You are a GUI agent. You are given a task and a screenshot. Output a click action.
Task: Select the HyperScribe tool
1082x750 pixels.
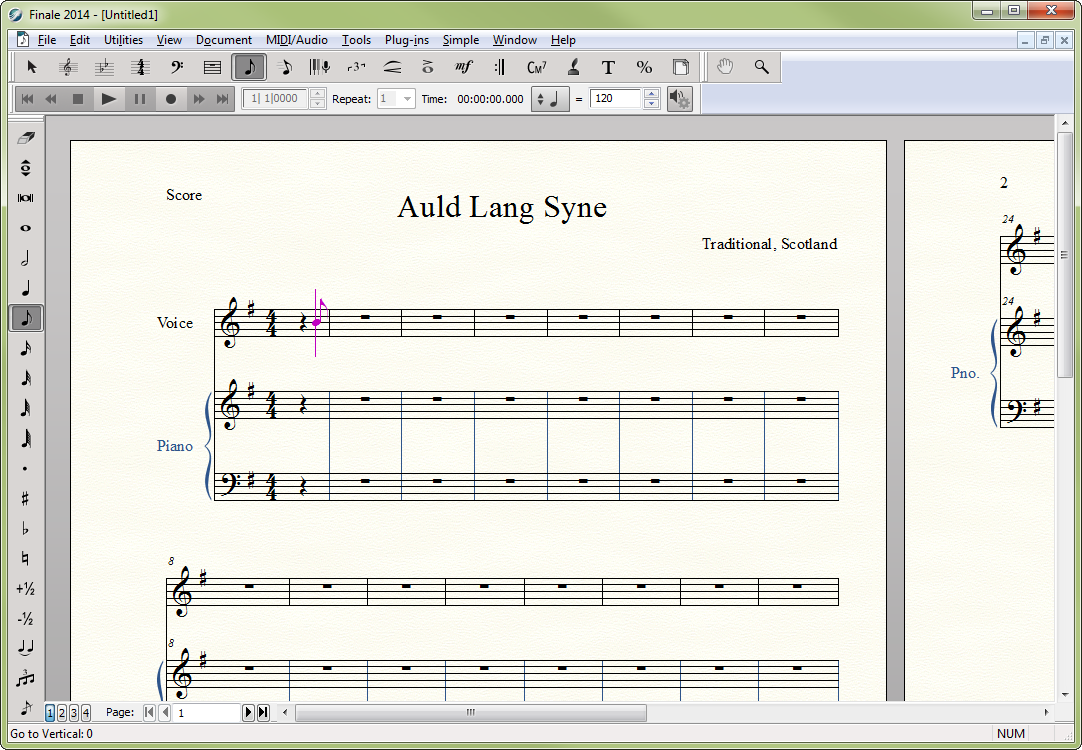coord(319,67)
